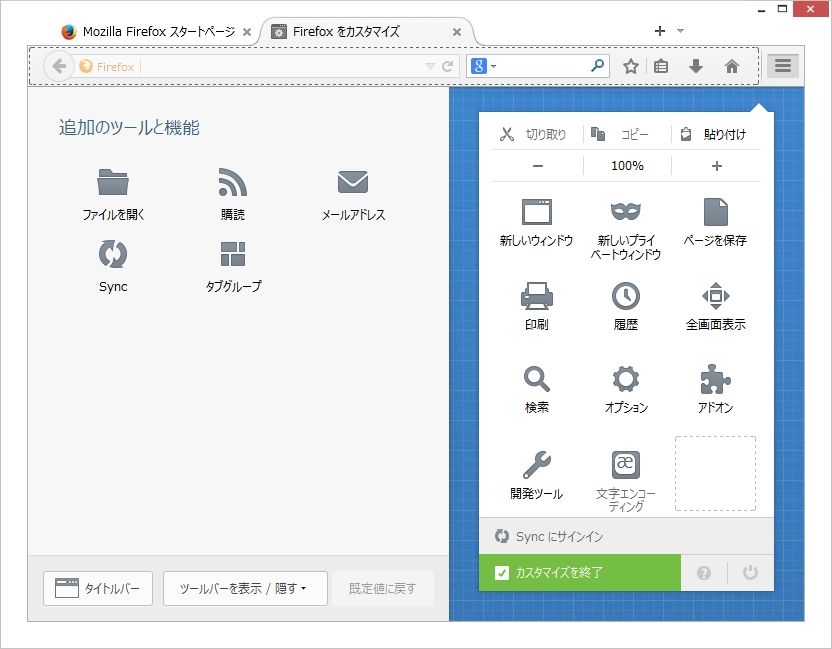Click the 新しいプライベートウィンドウ mask icon
The width and height of the screenshot is (832, 649).
(626, 212)
